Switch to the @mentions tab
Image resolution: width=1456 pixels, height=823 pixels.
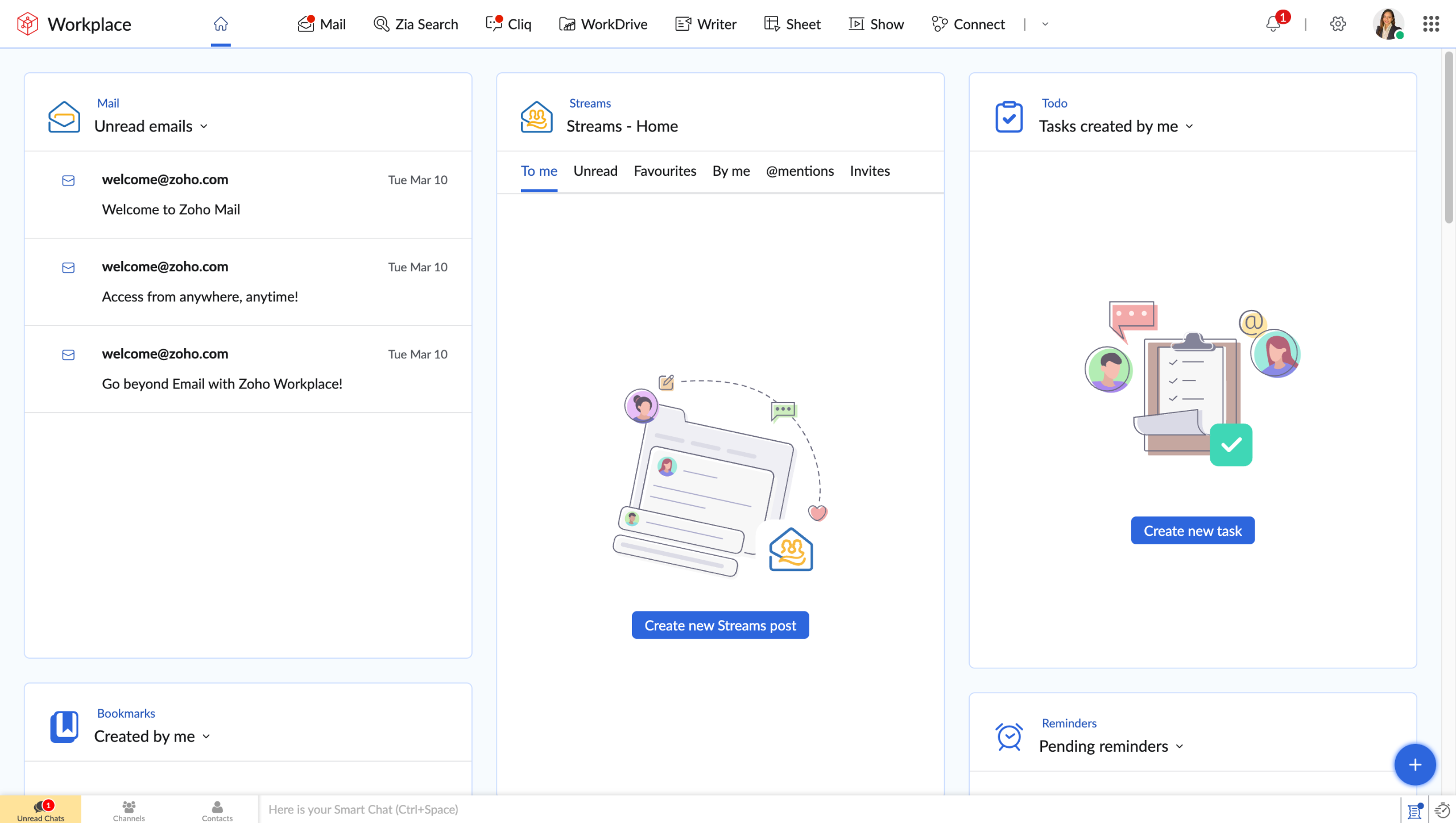pos(799,171)
